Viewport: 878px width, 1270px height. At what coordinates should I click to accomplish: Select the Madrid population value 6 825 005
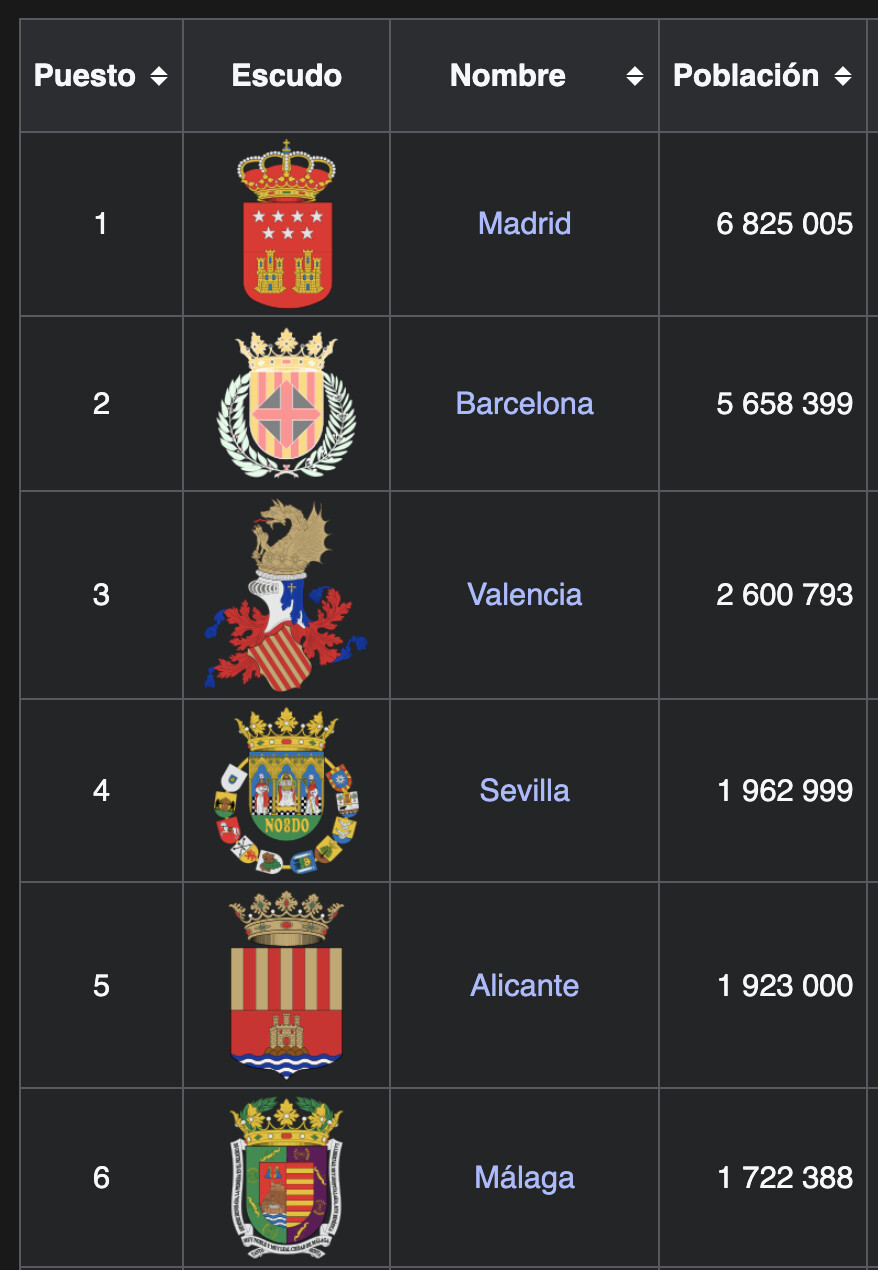pos(785,223)
